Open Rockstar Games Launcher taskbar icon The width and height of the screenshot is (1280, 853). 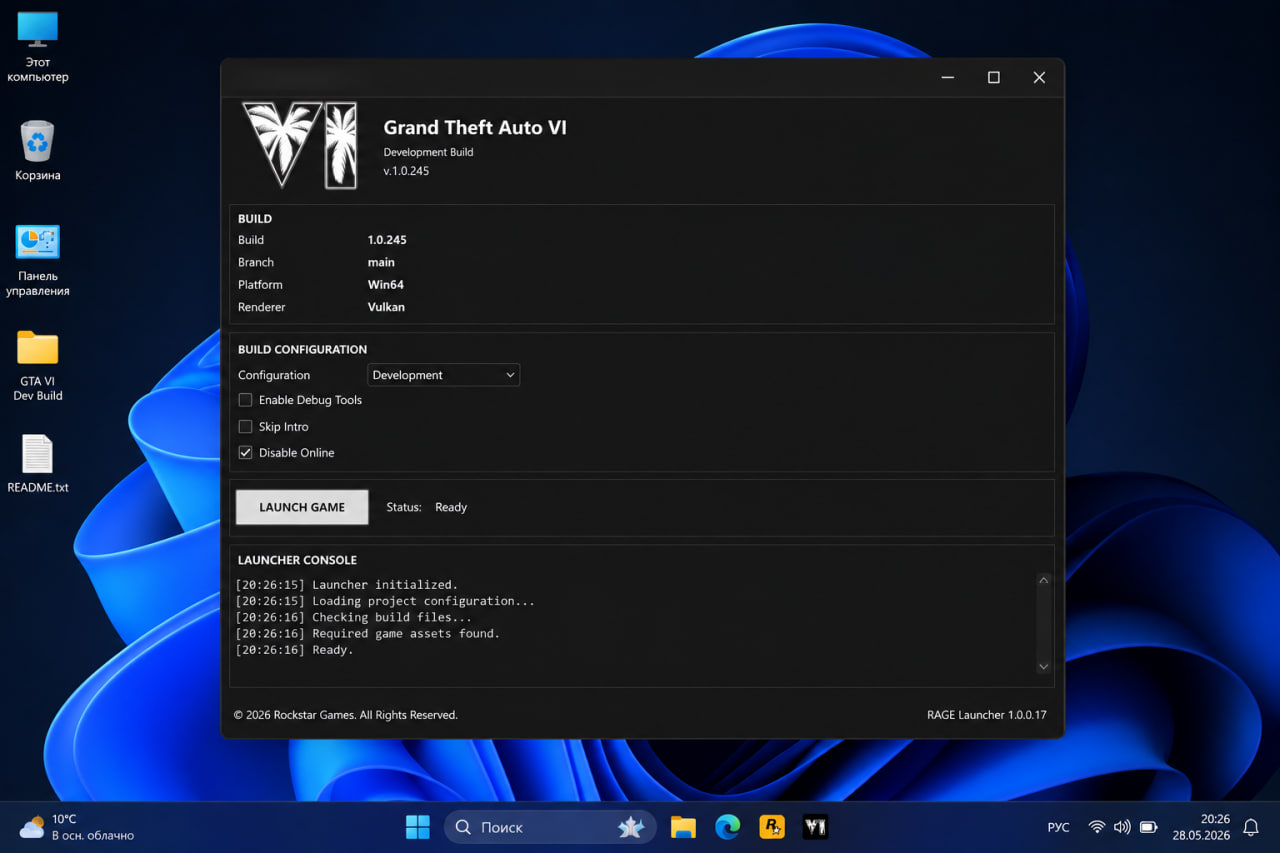tap(772, 827)
